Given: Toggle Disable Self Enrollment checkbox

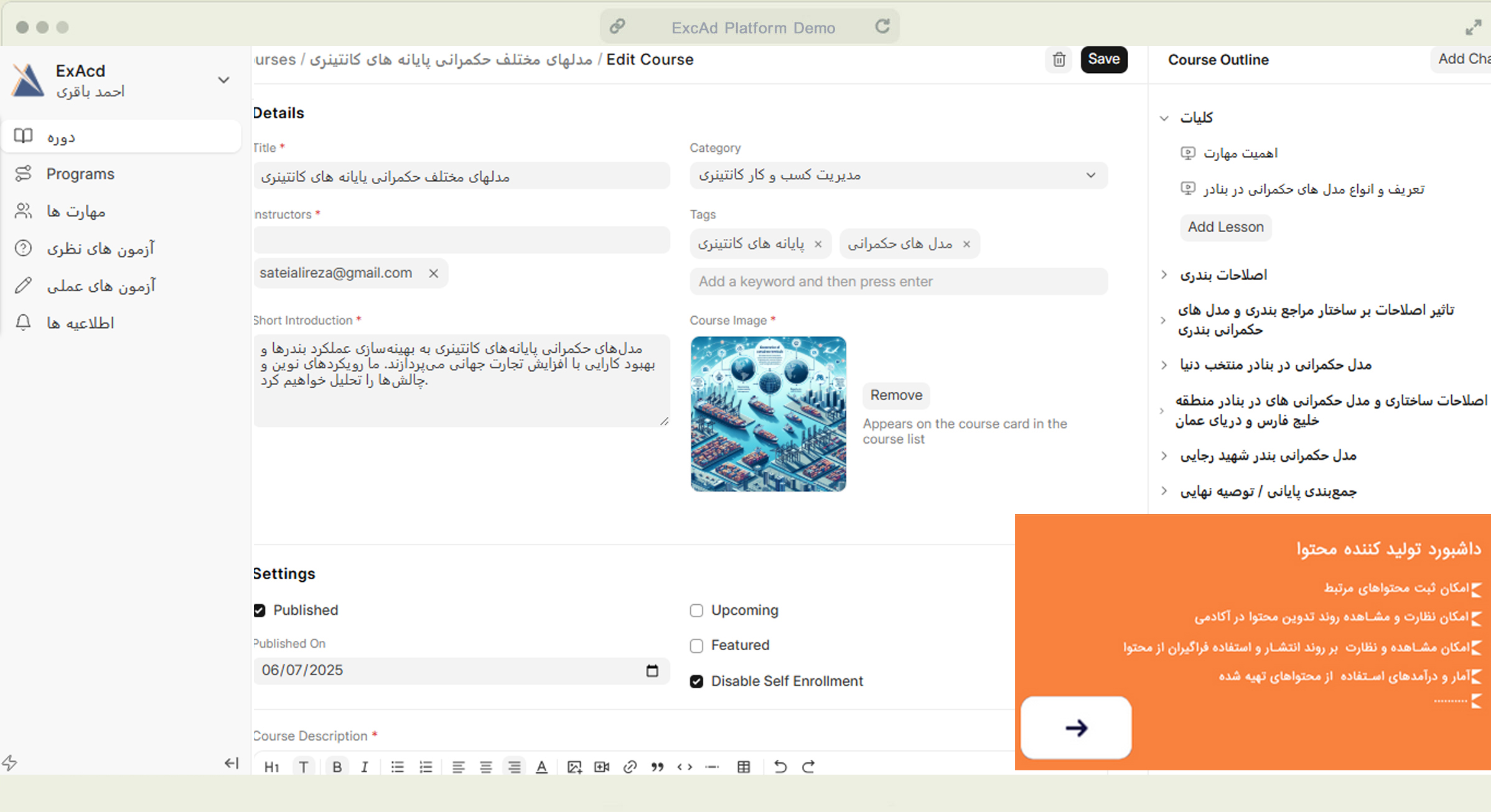Looking at the screenshot, I should 696,681.
